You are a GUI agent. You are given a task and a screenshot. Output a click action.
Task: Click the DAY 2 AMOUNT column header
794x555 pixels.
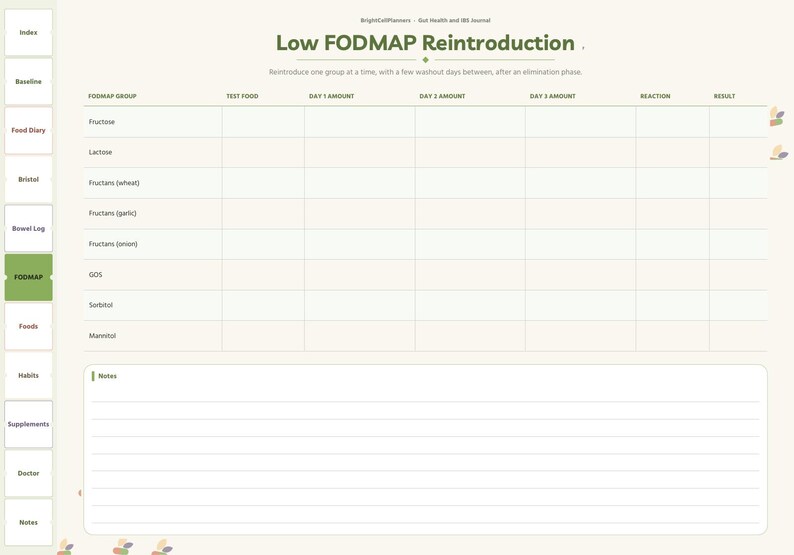pos(442,96)
